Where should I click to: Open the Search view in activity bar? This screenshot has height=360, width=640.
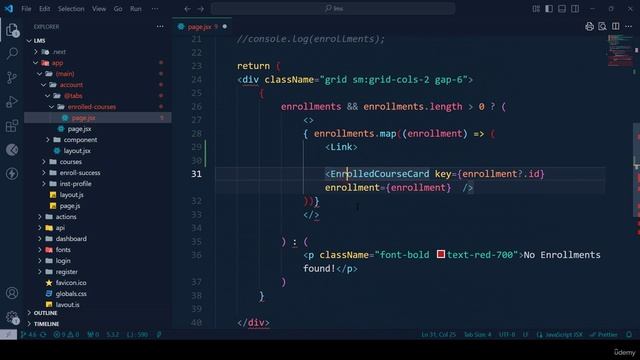[x=12, y=53]
